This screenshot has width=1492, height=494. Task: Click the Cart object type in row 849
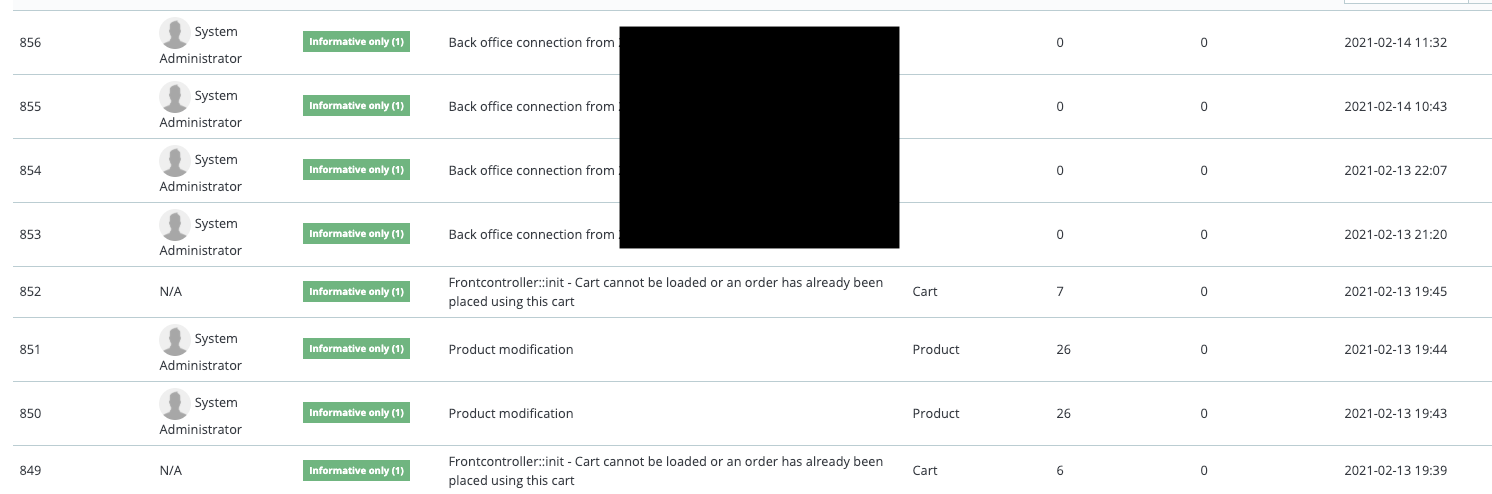point(926,470)
